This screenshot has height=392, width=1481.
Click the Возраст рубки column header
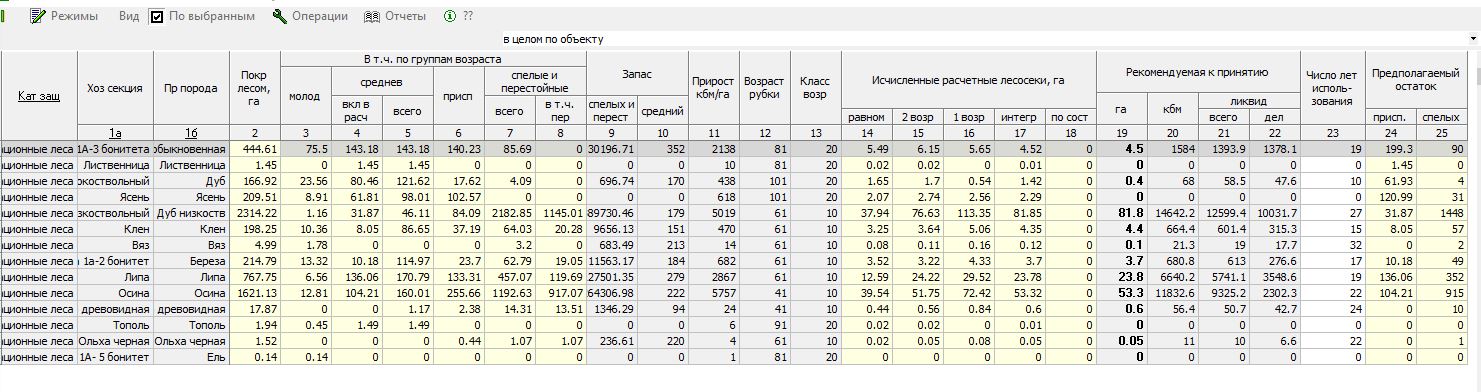(764, 88)
